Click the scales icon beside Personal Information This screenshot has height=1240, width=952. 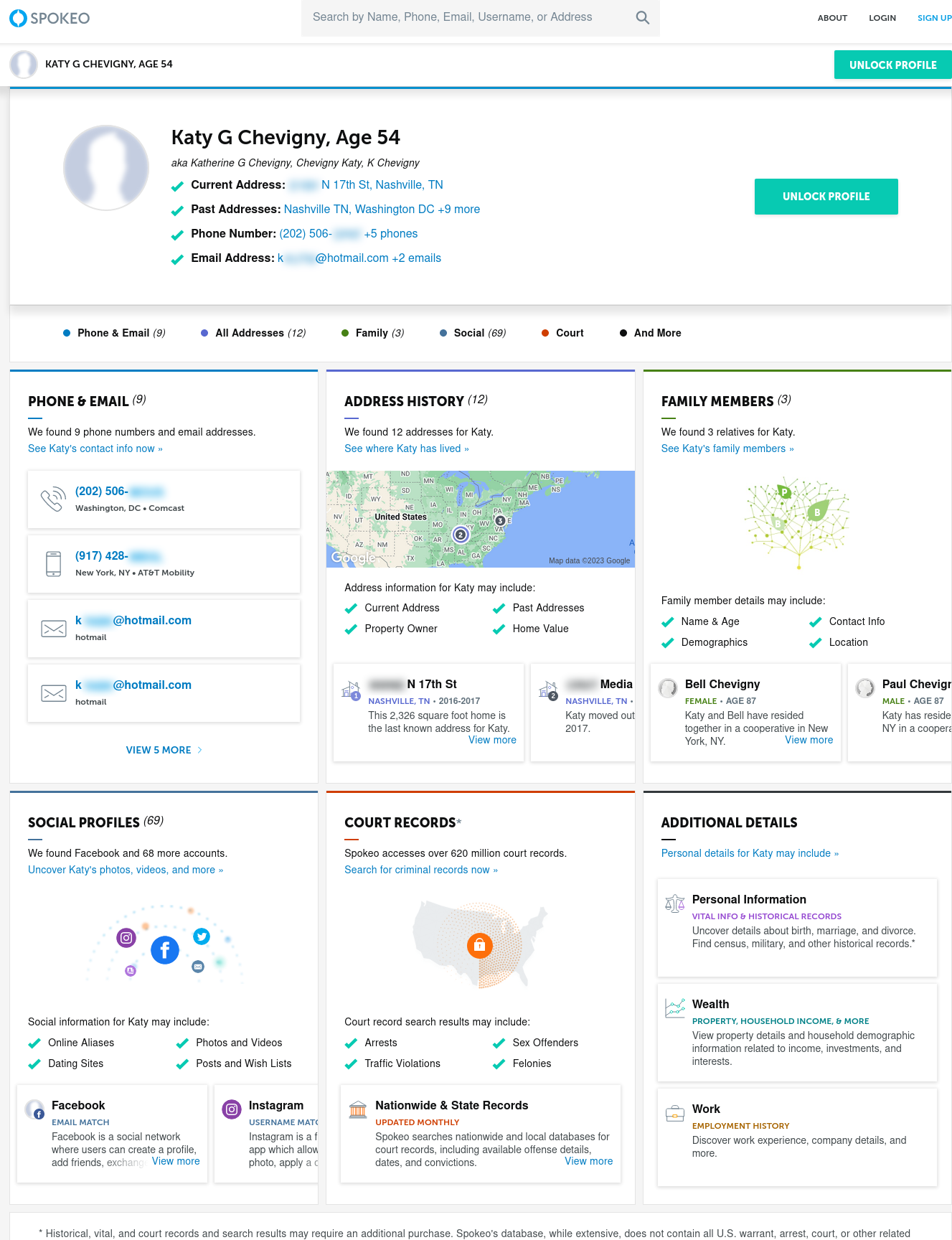[x=674, y=903]
